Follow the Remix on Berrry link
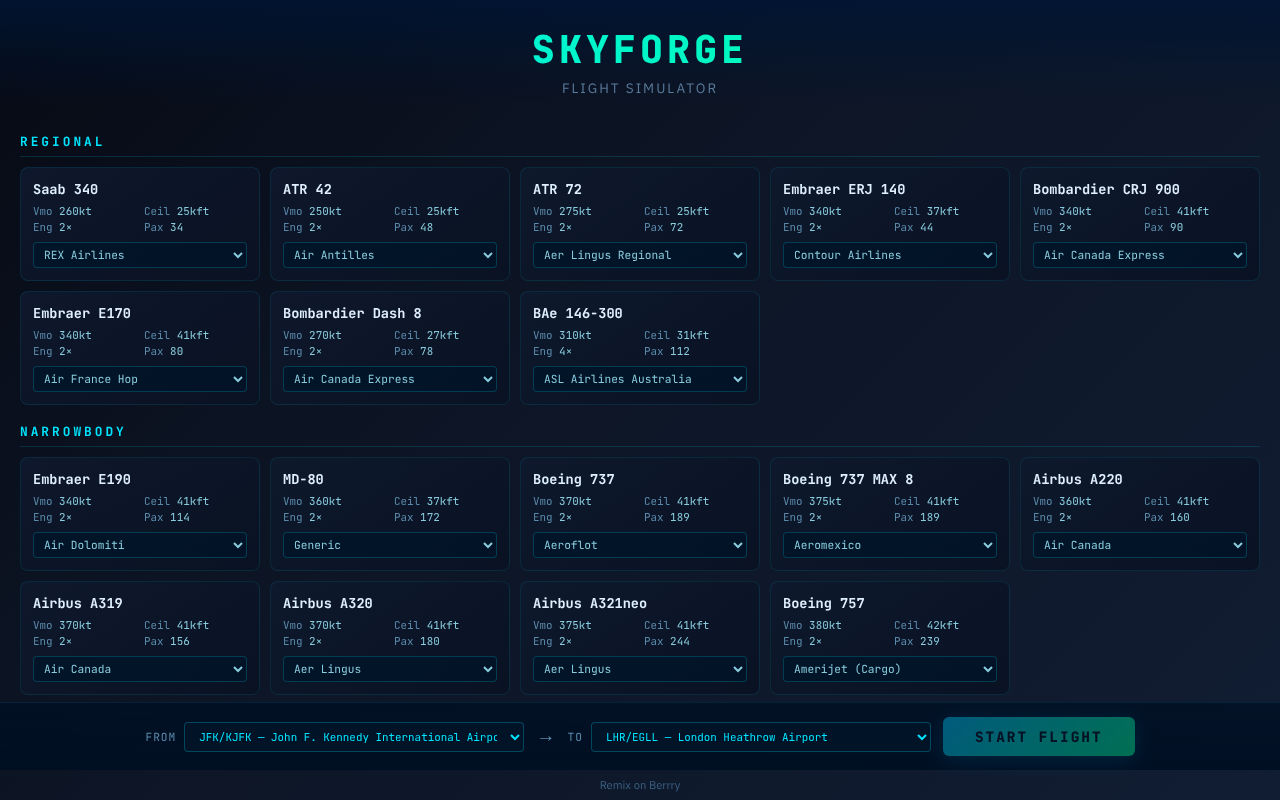The height and width of the screenshot is (800, 1280). point(640,785)
